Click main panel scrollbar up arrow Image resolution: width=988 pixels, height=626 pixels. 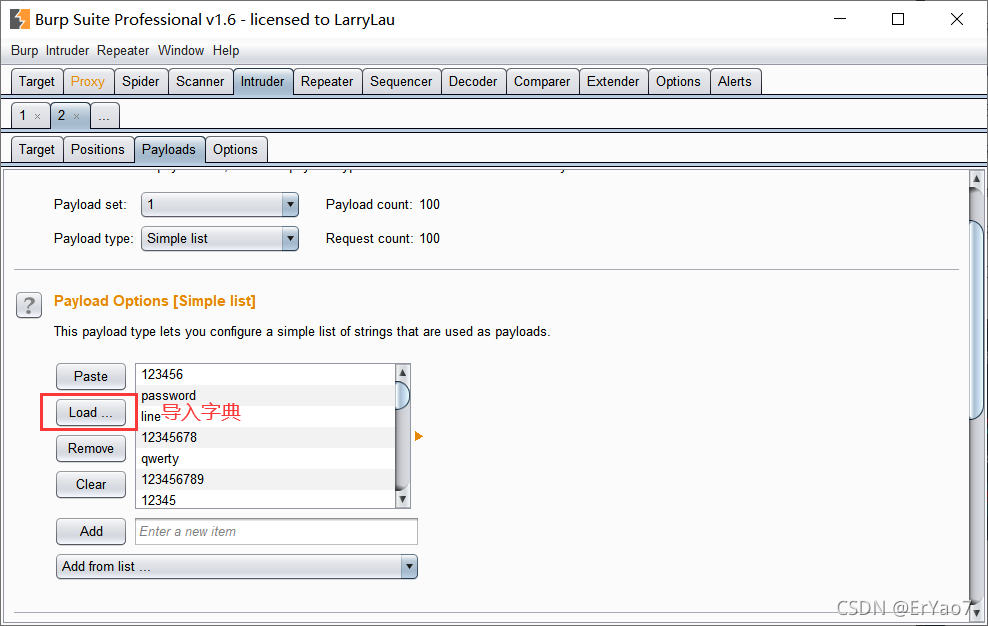977,179
